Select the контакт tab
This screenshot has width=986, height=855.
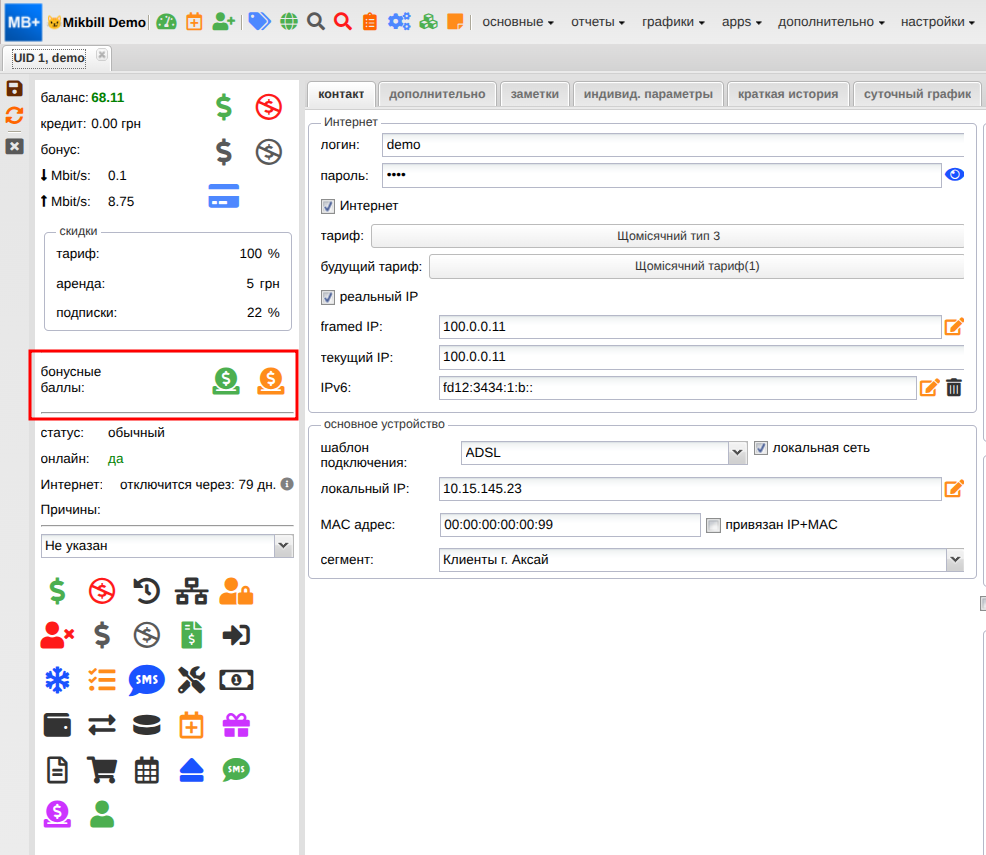tap(341, 94)
